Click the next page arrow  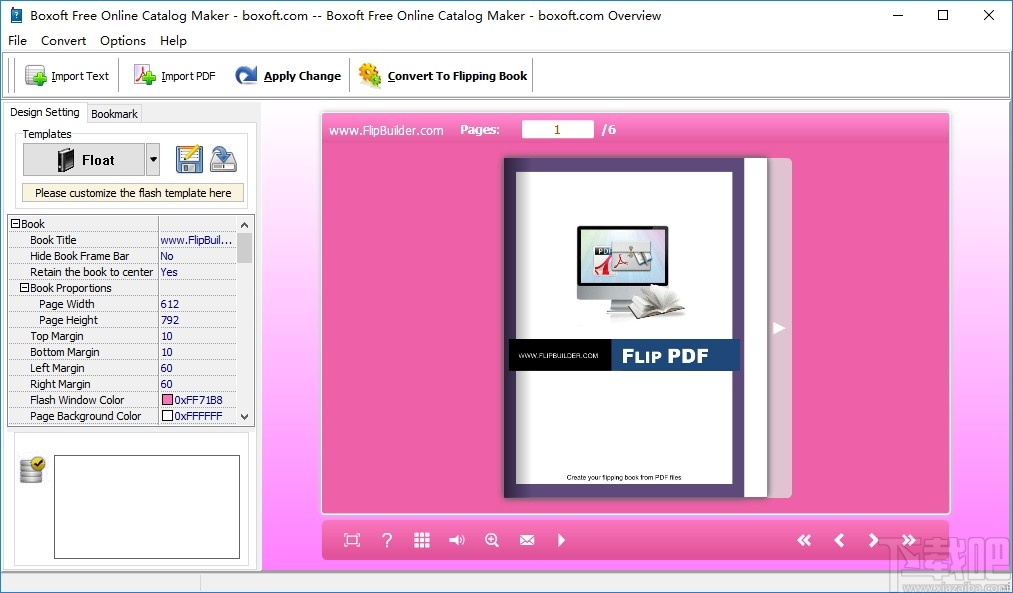[874, 540]
